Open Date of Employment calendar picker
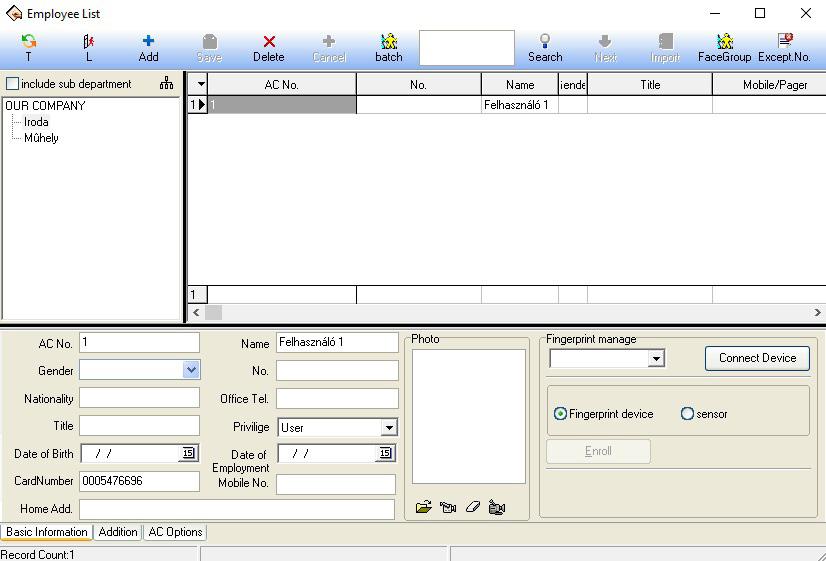Image resolution: width=826 pixels, height=561 pixels. coord(386,453)
